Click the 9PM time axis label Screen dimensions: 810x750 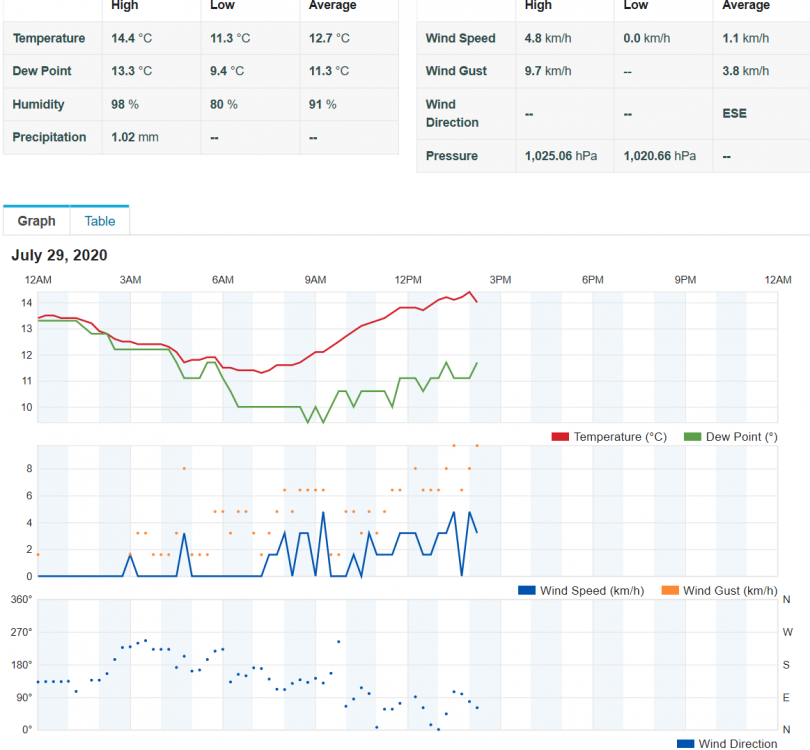click(x=685, y=279)
